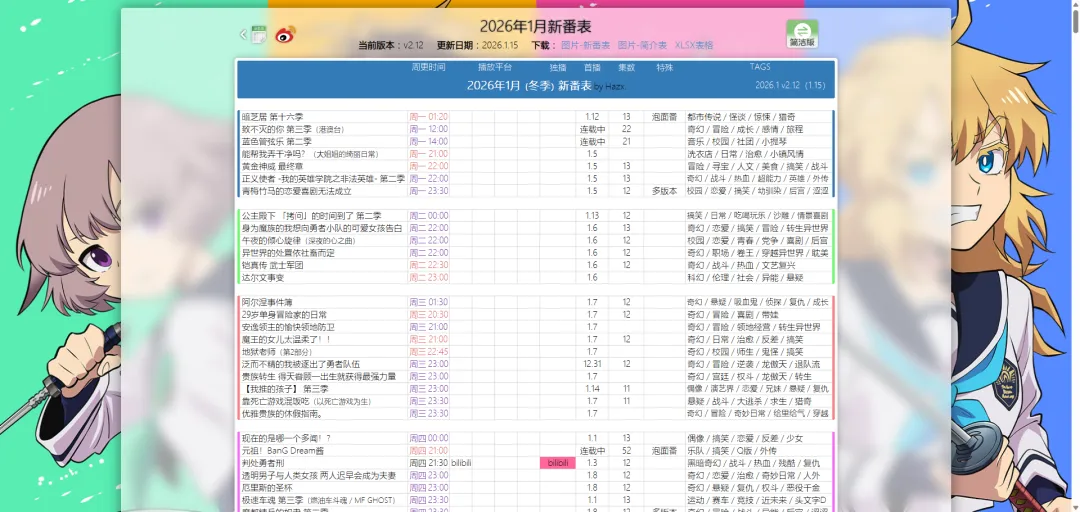Screen dimensions: 1080x512
Task: Select the row title 安逸领主的愉快领地防卫
Action: (x=288, y=327)
